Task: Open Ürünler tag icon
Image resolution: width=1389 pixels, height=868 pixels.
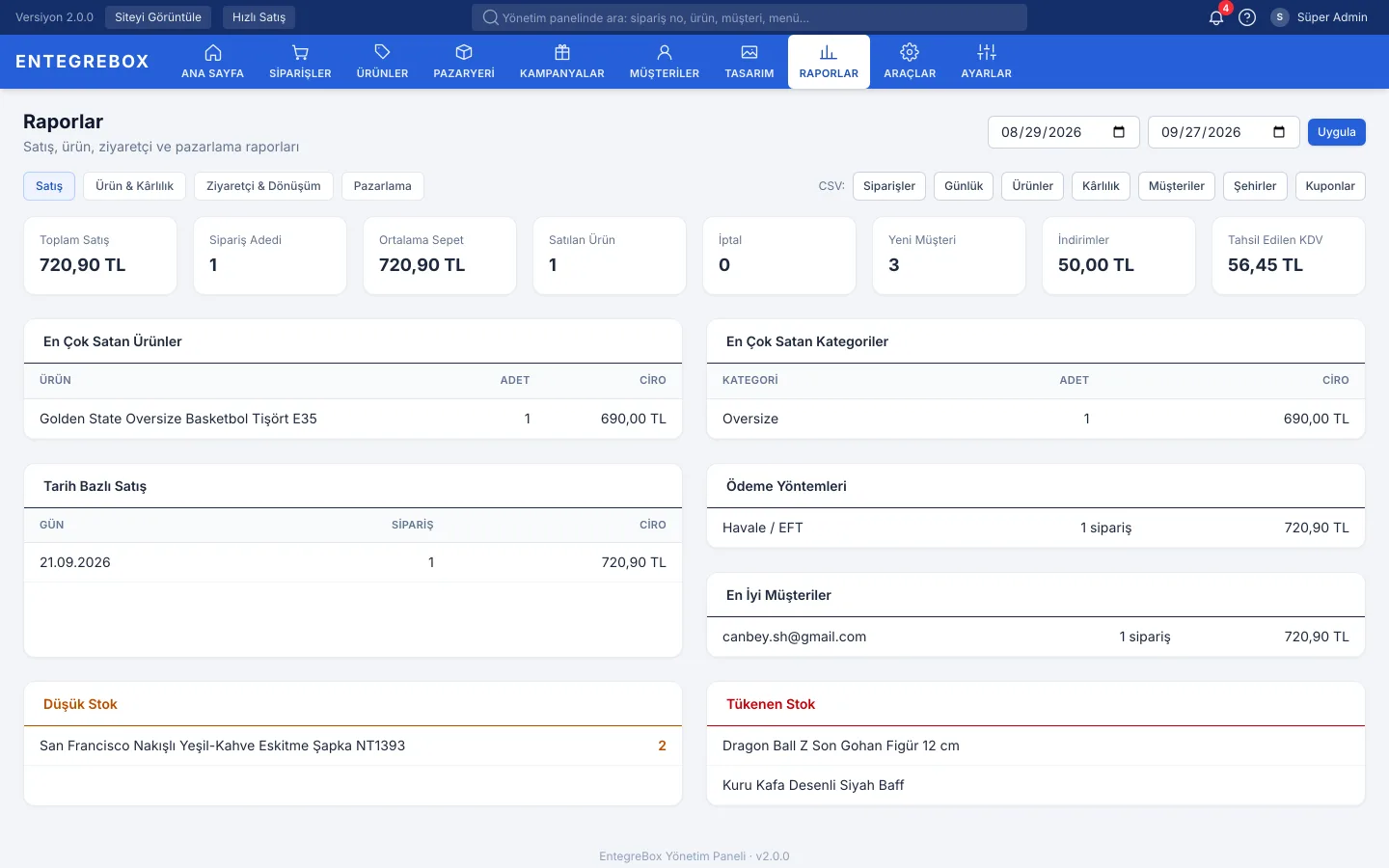Action: tap(382, 52)
